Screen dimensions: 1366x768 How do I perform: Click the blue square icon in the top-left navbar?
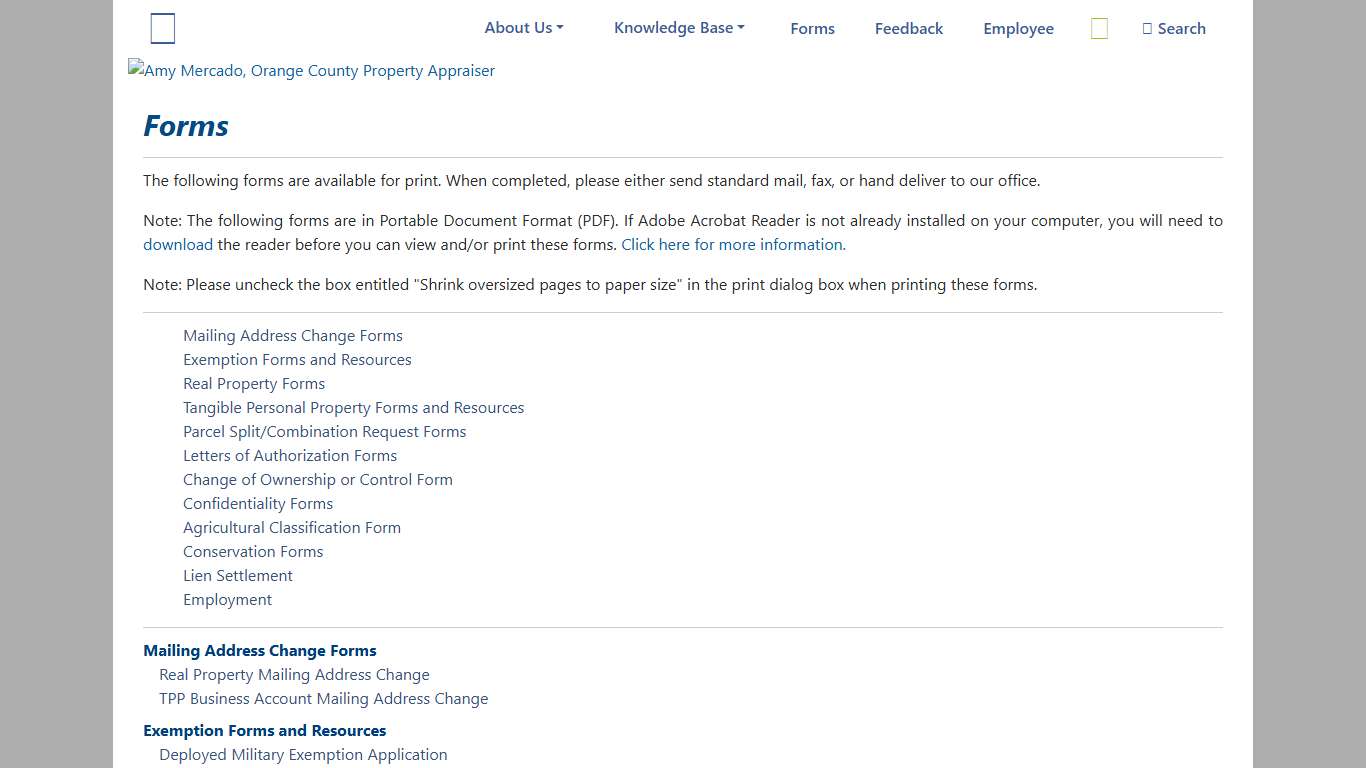coord(163,29)
